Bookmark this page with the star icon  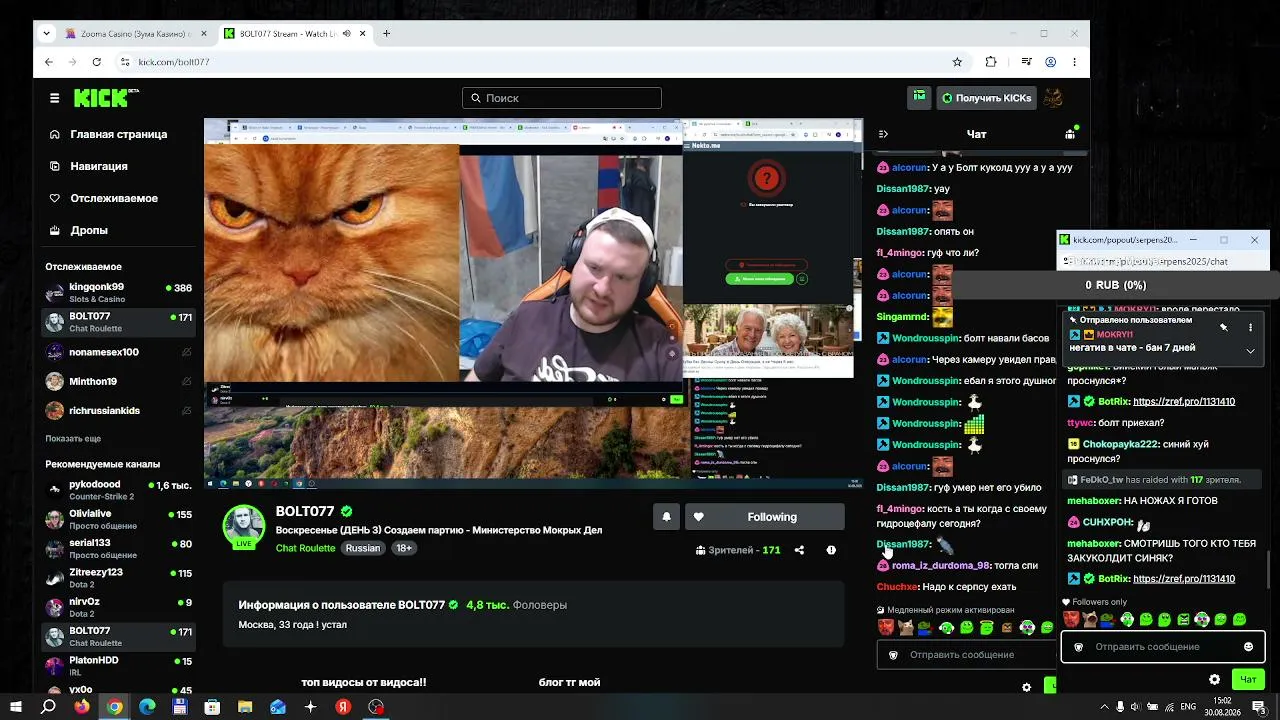tap(957, 62)
